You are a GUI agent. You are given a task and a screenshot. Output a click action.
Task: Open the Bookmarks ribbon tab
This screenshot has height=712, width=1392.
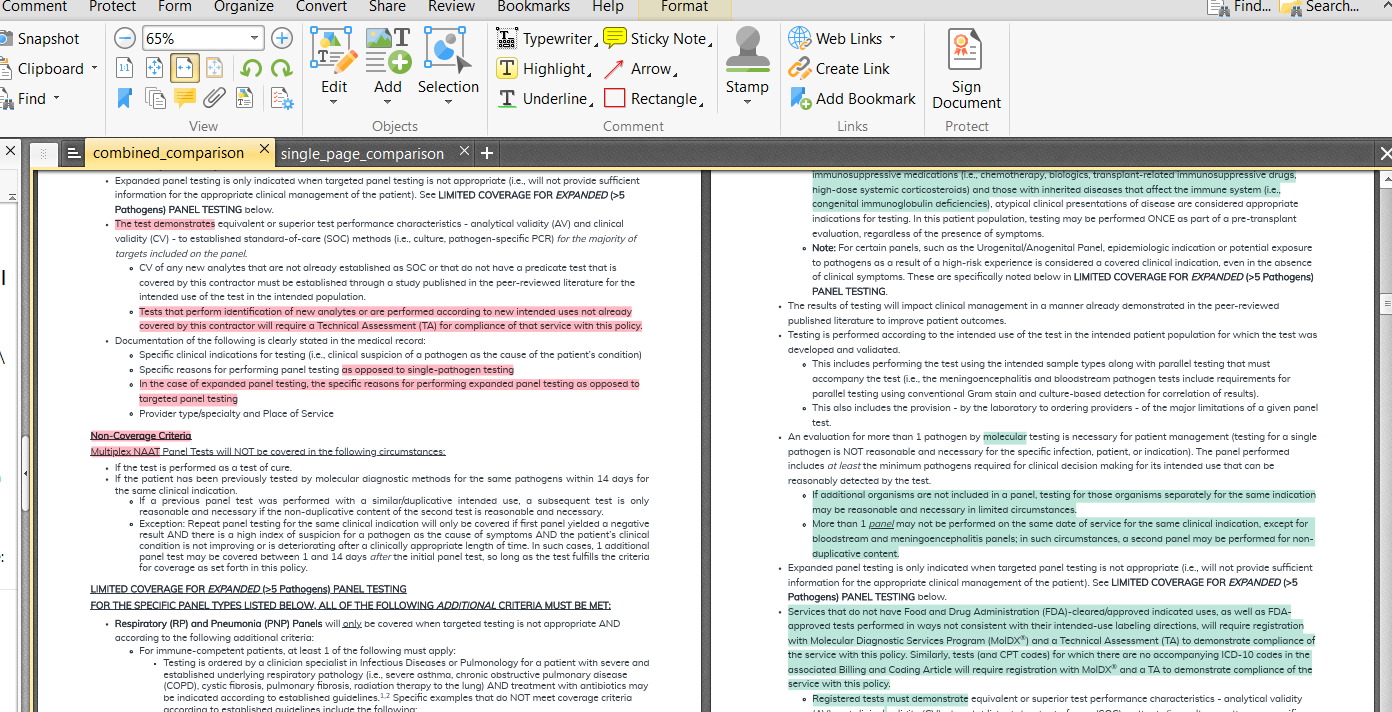click(x=533, y=7)
